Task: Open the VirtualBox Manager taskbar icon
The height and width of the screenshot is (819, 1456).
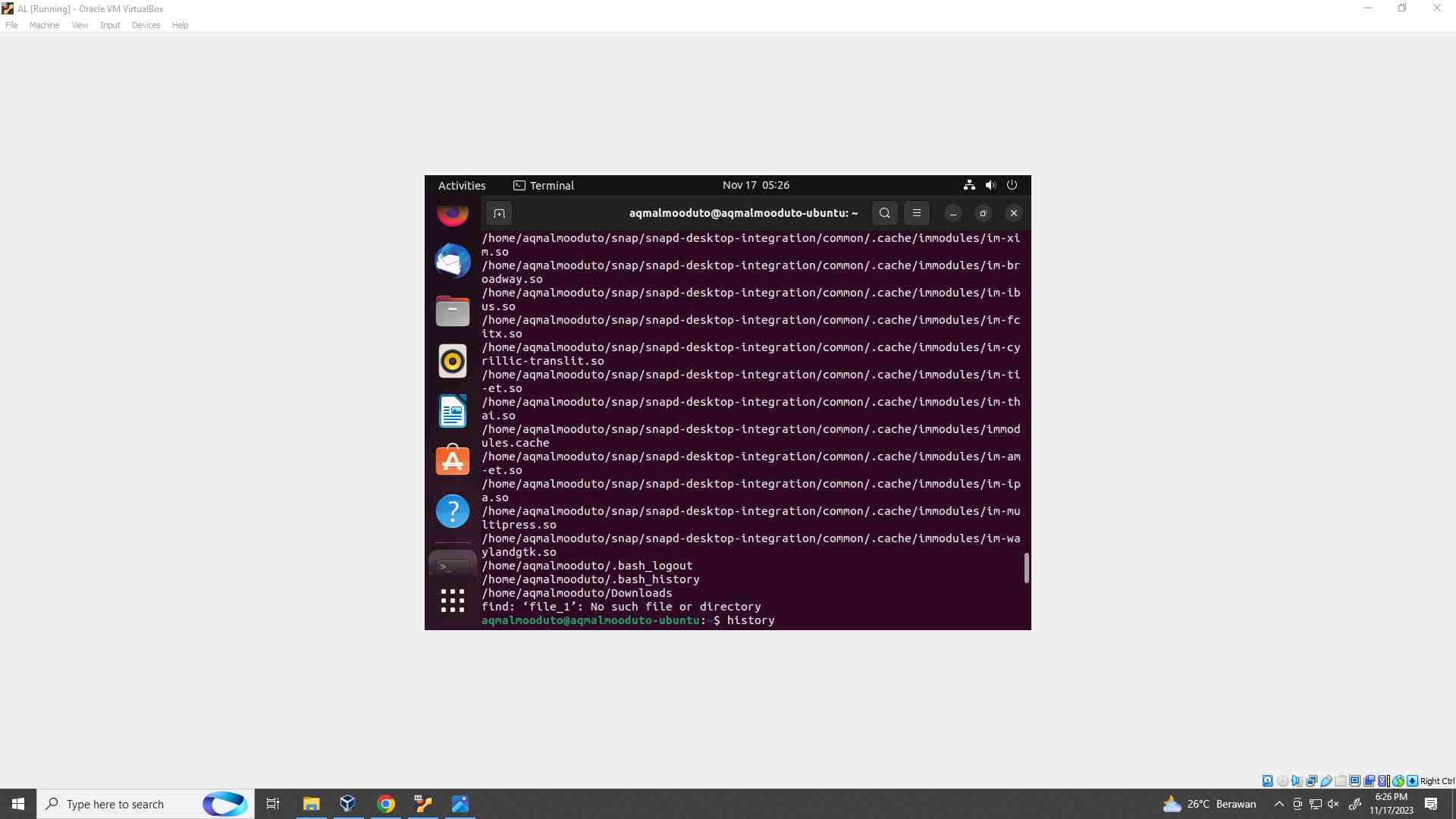Action: [x=348, y=804]
